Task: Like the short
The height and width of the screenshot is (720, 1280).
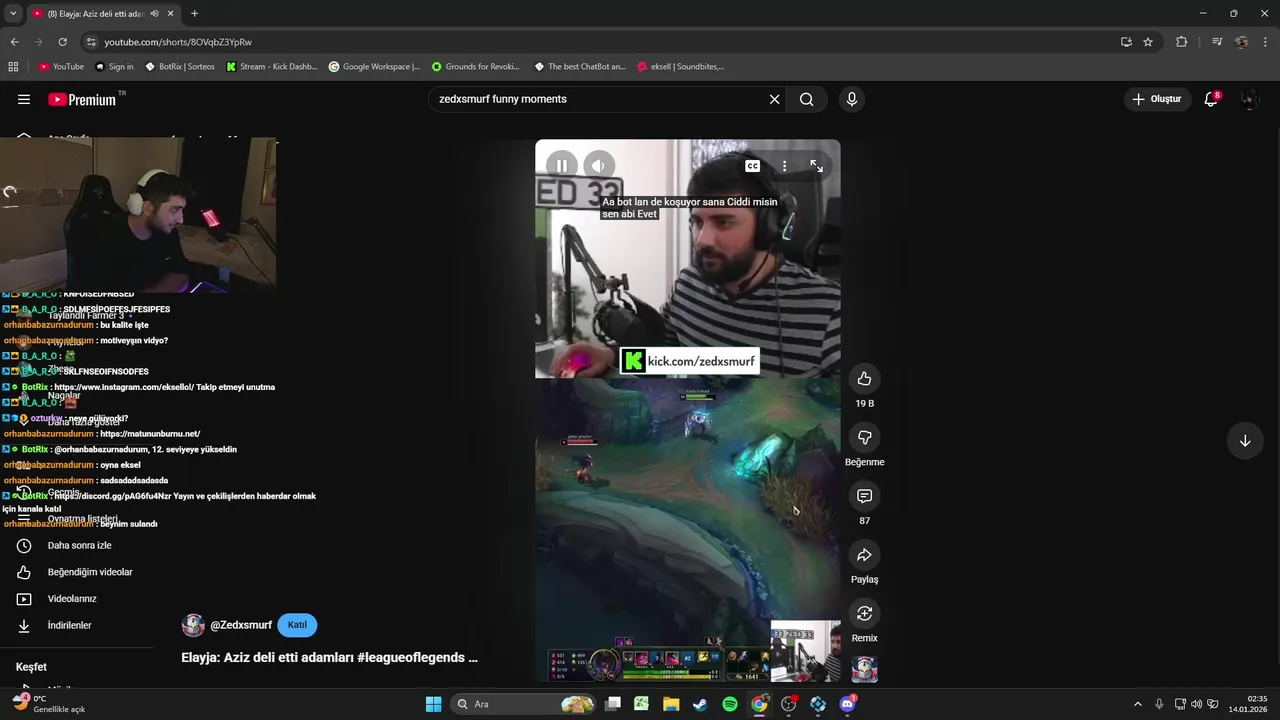Action: click(864, 379)
